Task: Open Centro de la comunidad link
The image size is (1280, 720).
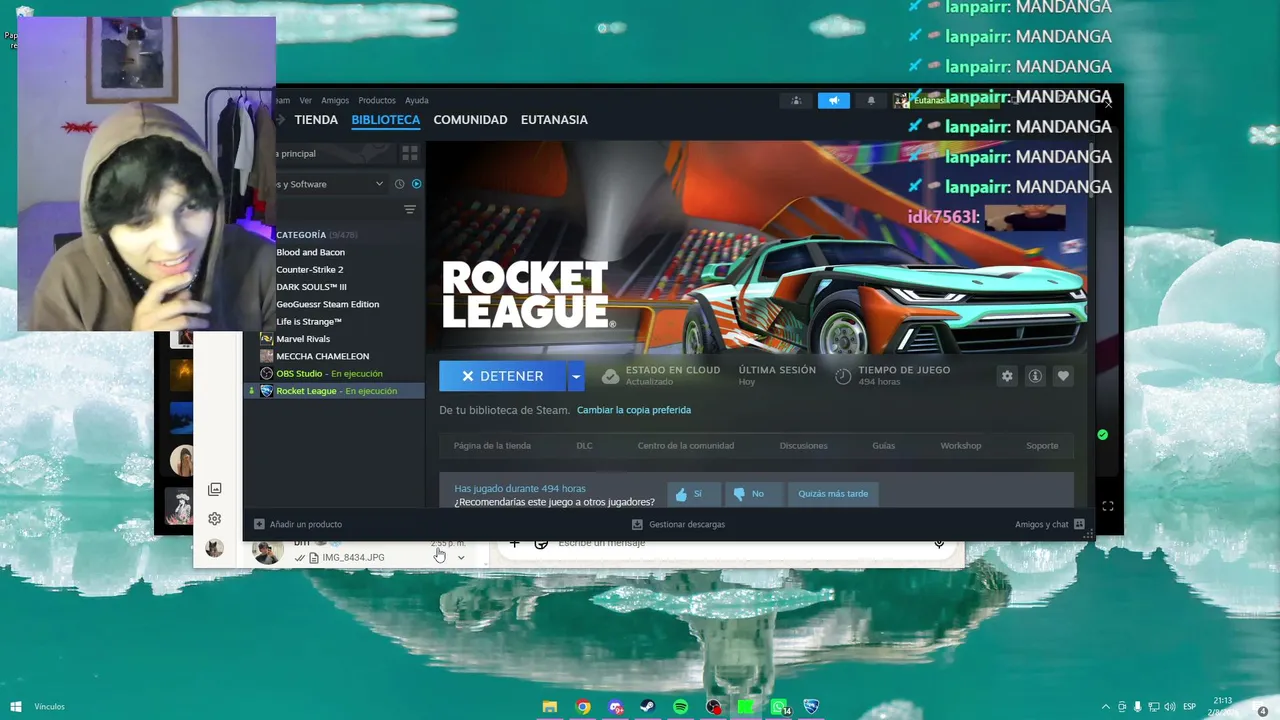Action: (x=686, y=446)
